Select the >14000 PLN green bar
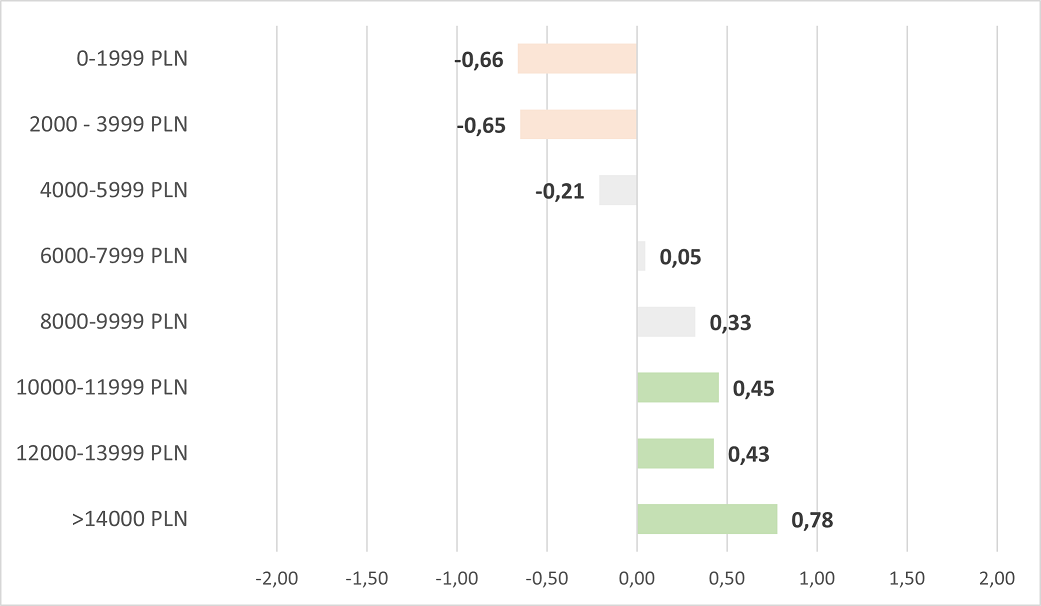This screenshot has height=606, width=1041. pyautogui.click(x=707, y=519)
